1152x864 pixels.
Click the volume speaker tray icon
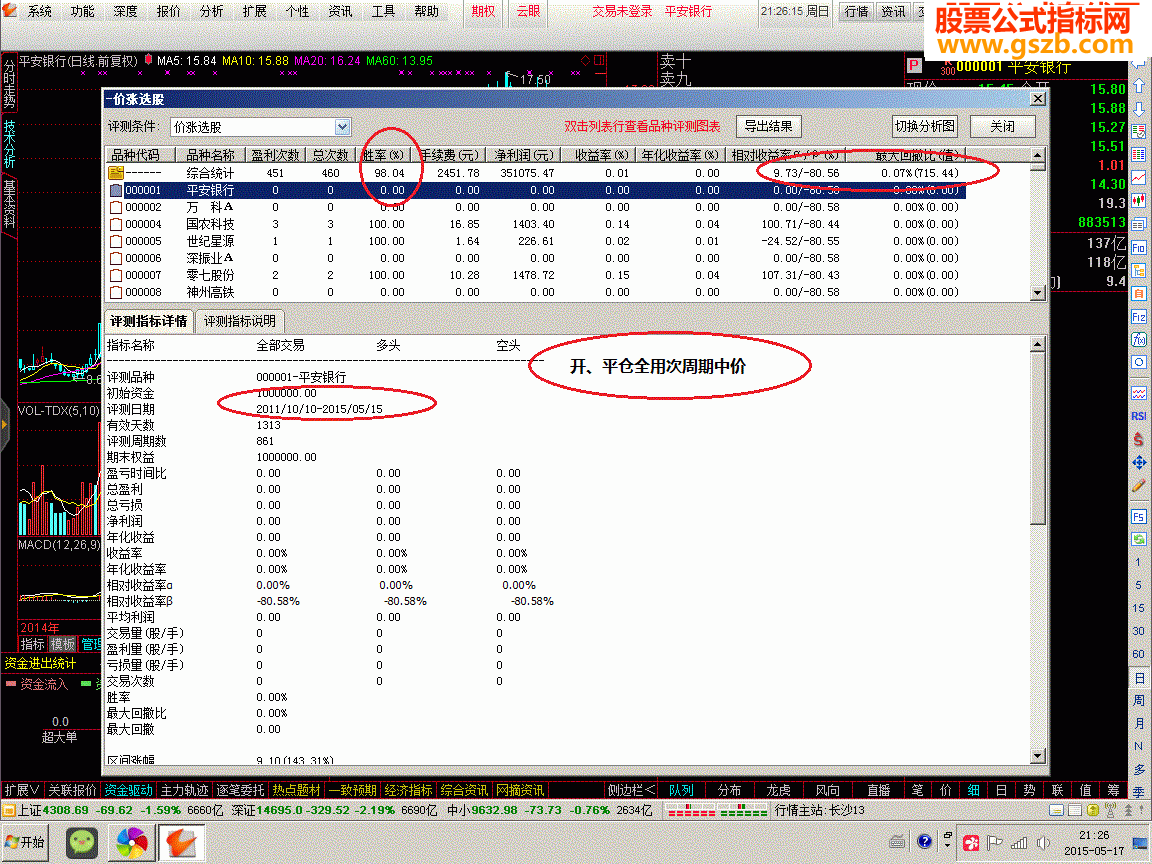[x=1043, y=843]
